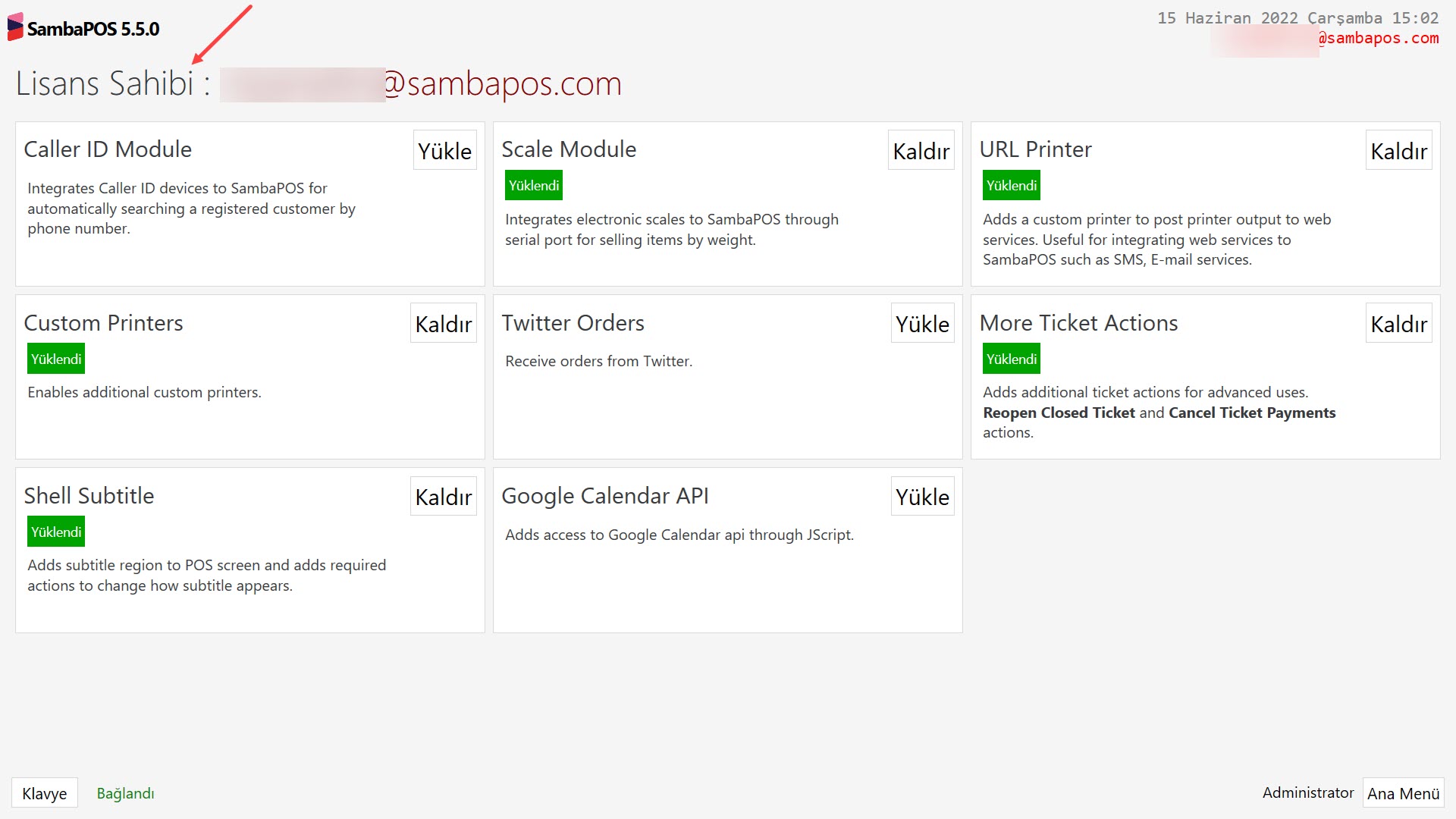
Task: Click the Yüklendi badge under Custom Printers
Action: point(55,358)
